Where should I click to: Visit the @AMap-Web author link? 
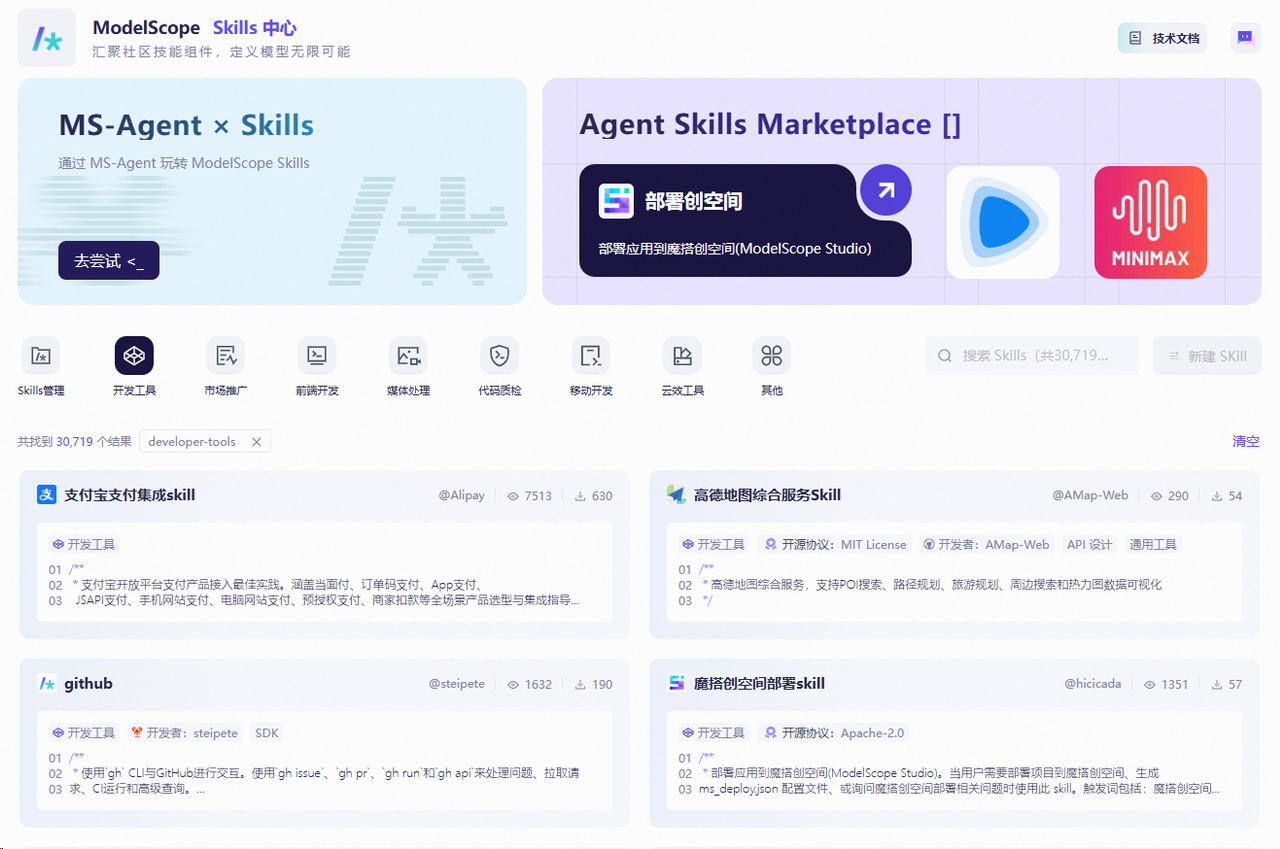click(1090, 495)
